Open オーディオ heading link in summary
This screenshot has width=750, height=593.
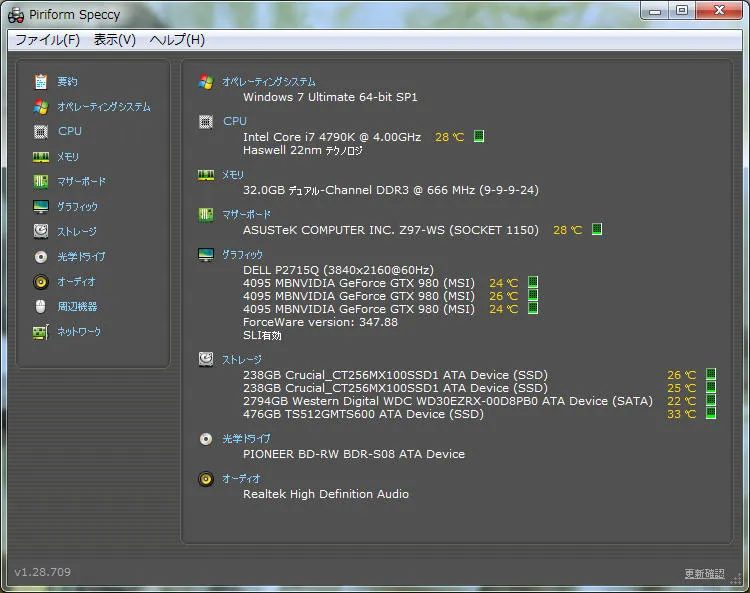(242, 479)
